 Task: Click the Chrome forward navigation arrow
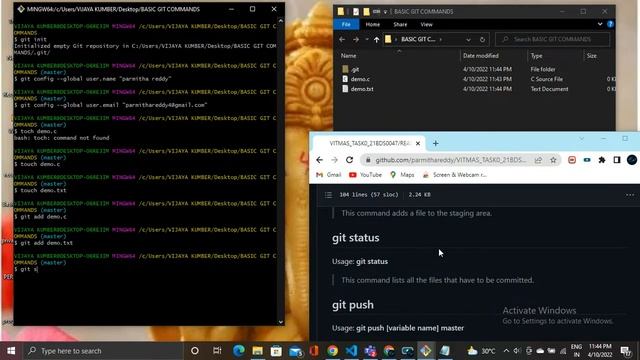click(x=334, y=160)
